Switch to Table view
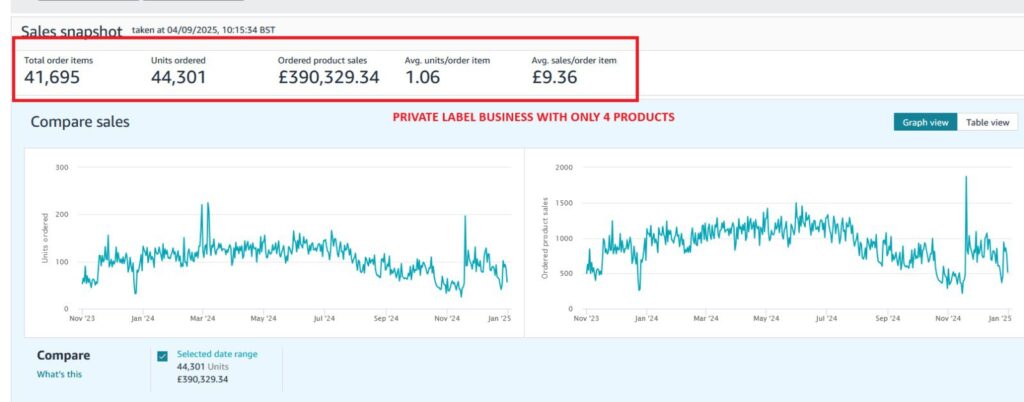Screen dimensions: 1024x402 (x=986, y=122)
